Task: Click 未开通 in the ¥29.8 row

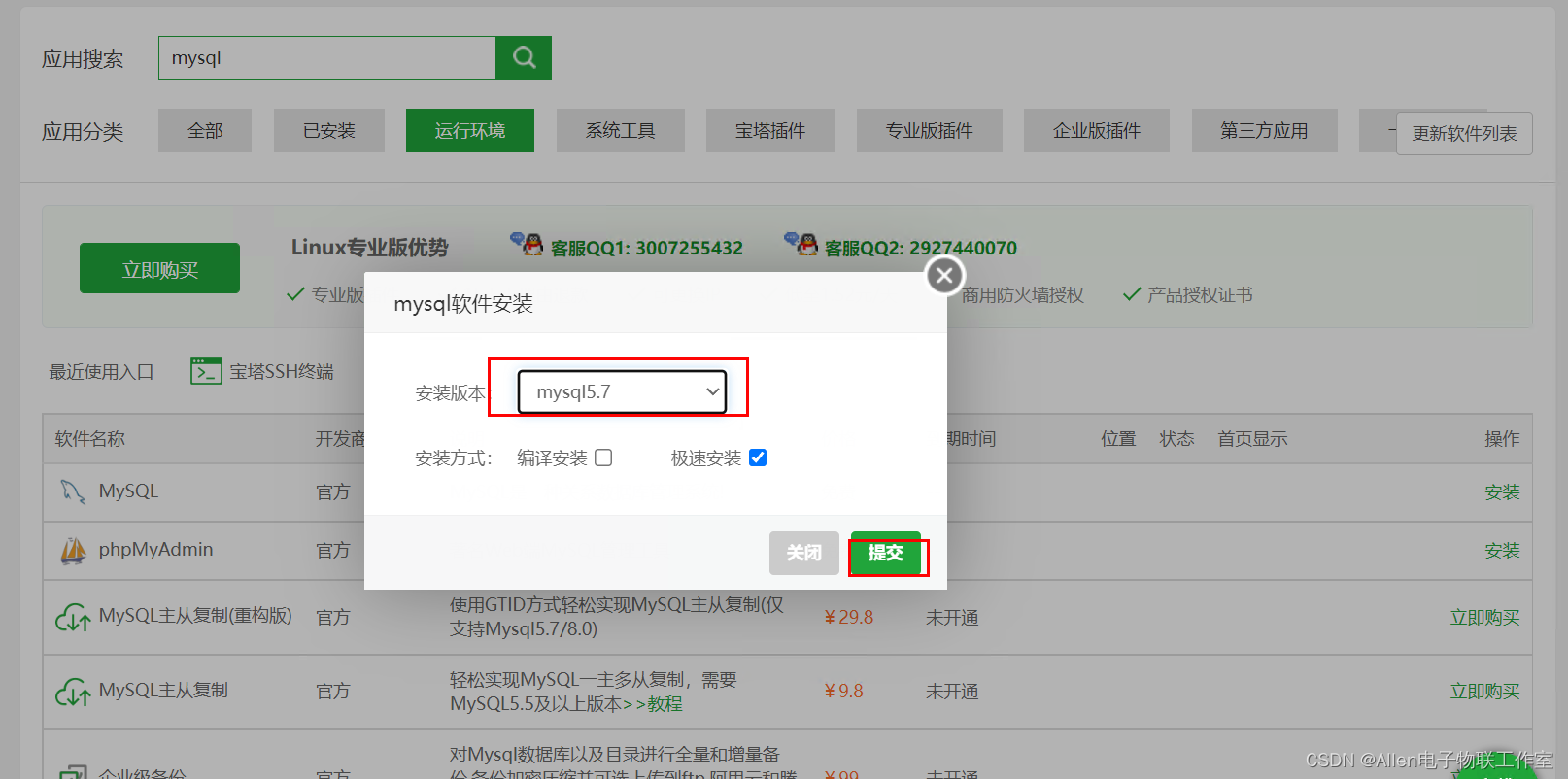Action: point(952,617)
